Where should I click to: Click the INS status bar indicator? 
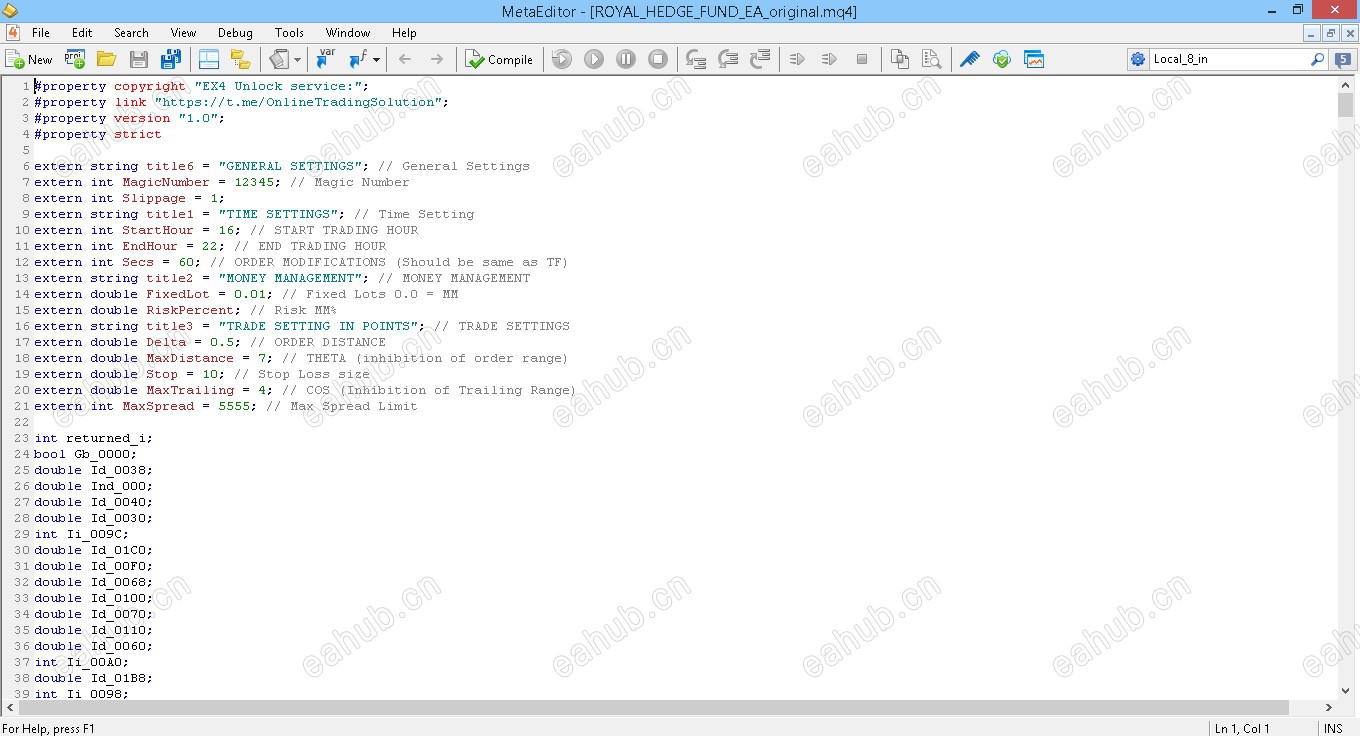pos(1333,728)
